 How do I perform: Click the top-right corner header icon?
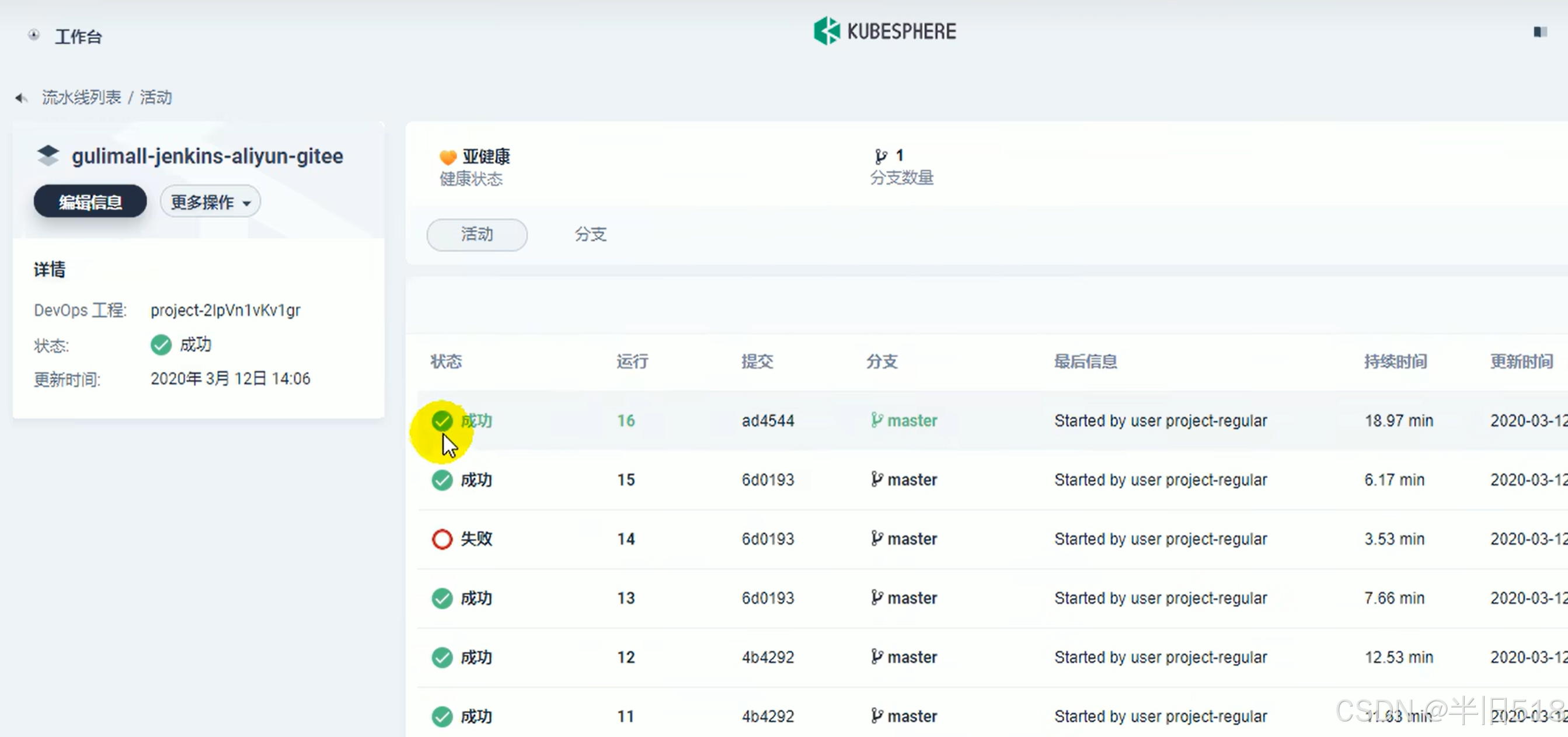1540,32
